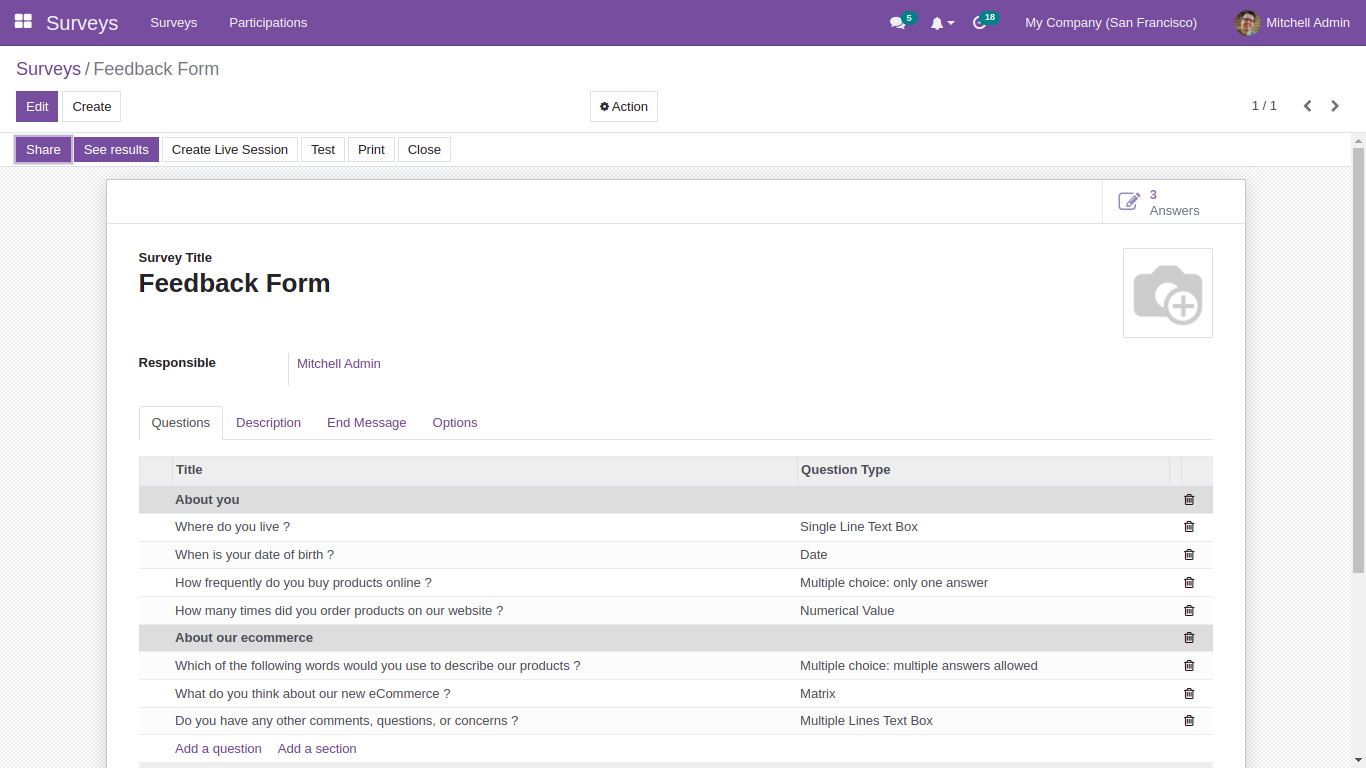This screenshot has width=1366, height=768.
Task: Open the Mitchell Admin user menu
Action: [1291, 22]
